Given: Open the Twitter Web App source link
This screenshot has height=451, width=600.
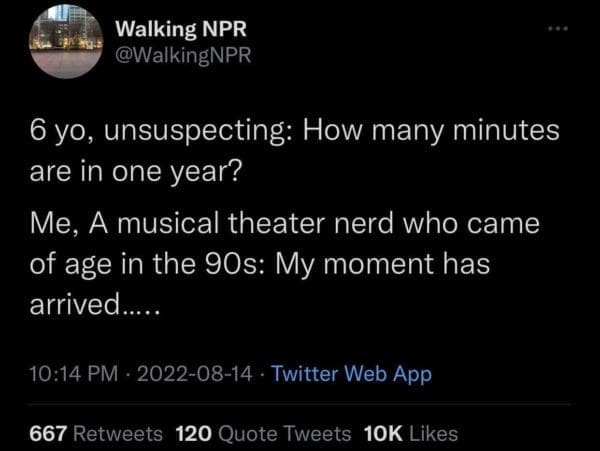Looking at the screenshot, I should coord(352,374).
